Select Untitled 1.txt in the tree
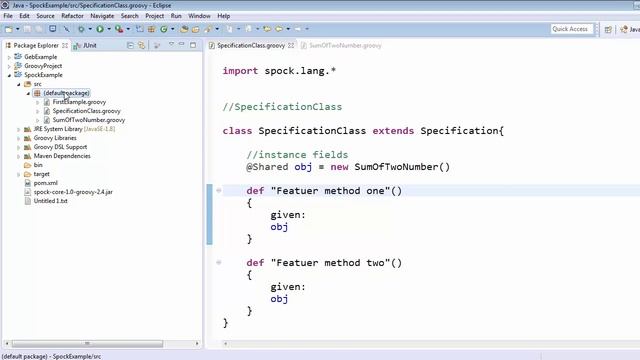640x360 pixels. (x=51, y=201)
